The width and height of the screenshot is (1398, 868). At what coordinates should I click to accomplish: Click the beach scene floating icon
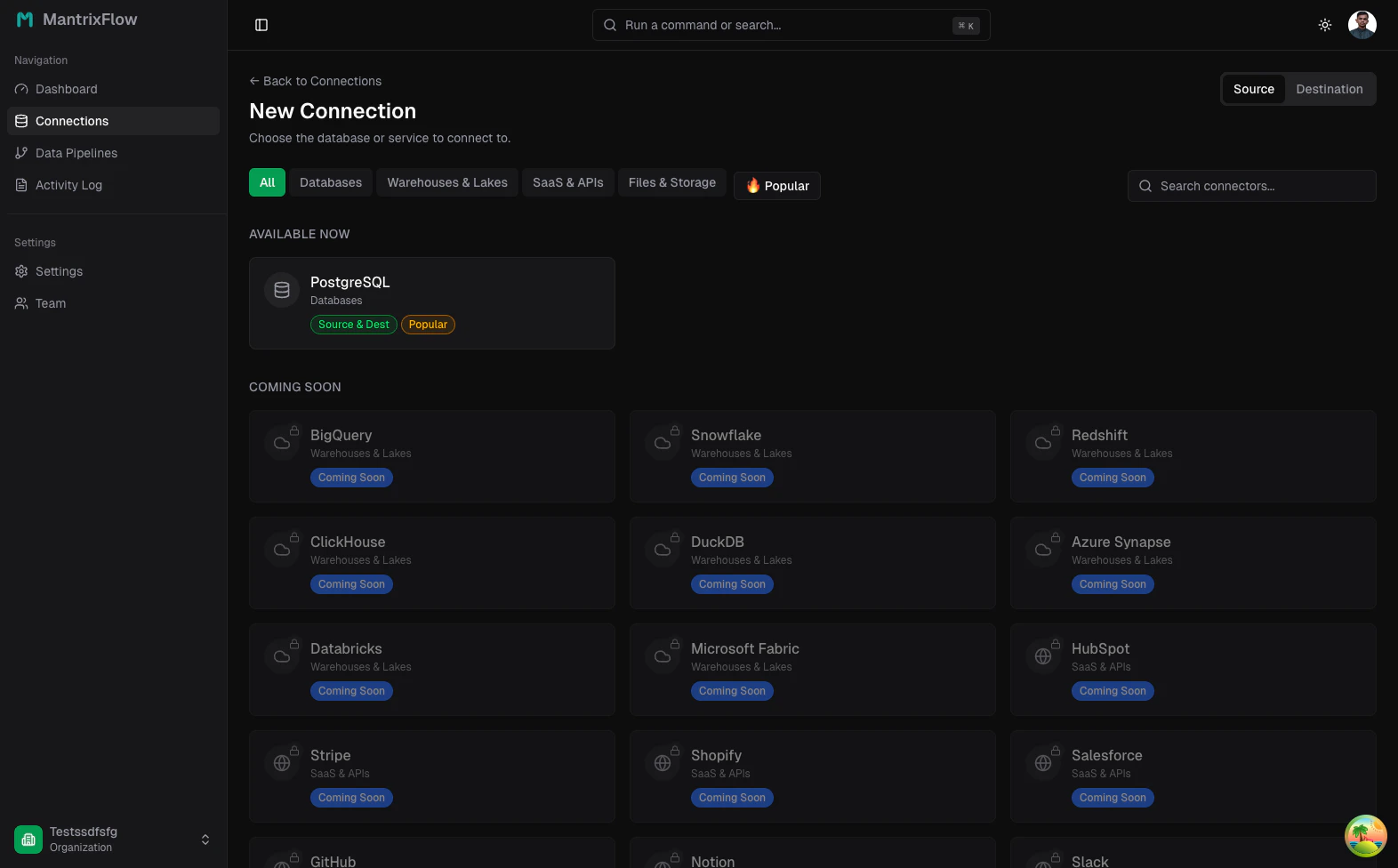coord(1366,836)
